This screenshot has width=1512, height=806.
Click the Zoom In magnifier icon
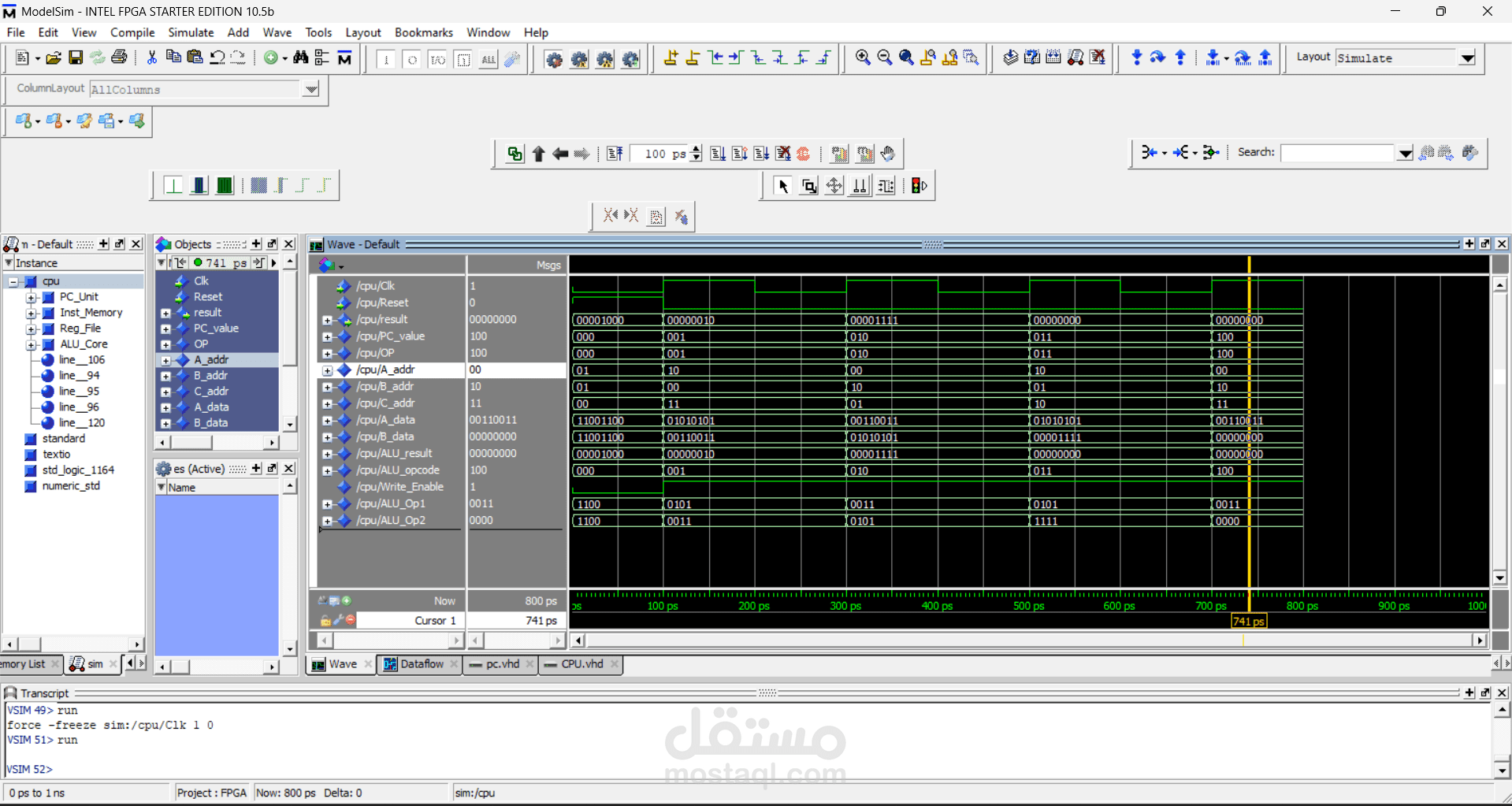coord(863,58)
